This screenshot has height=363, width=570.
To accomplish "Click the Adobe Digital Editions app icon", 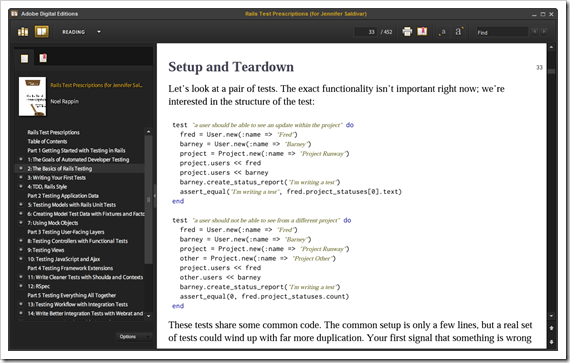I will pos(14,14).
